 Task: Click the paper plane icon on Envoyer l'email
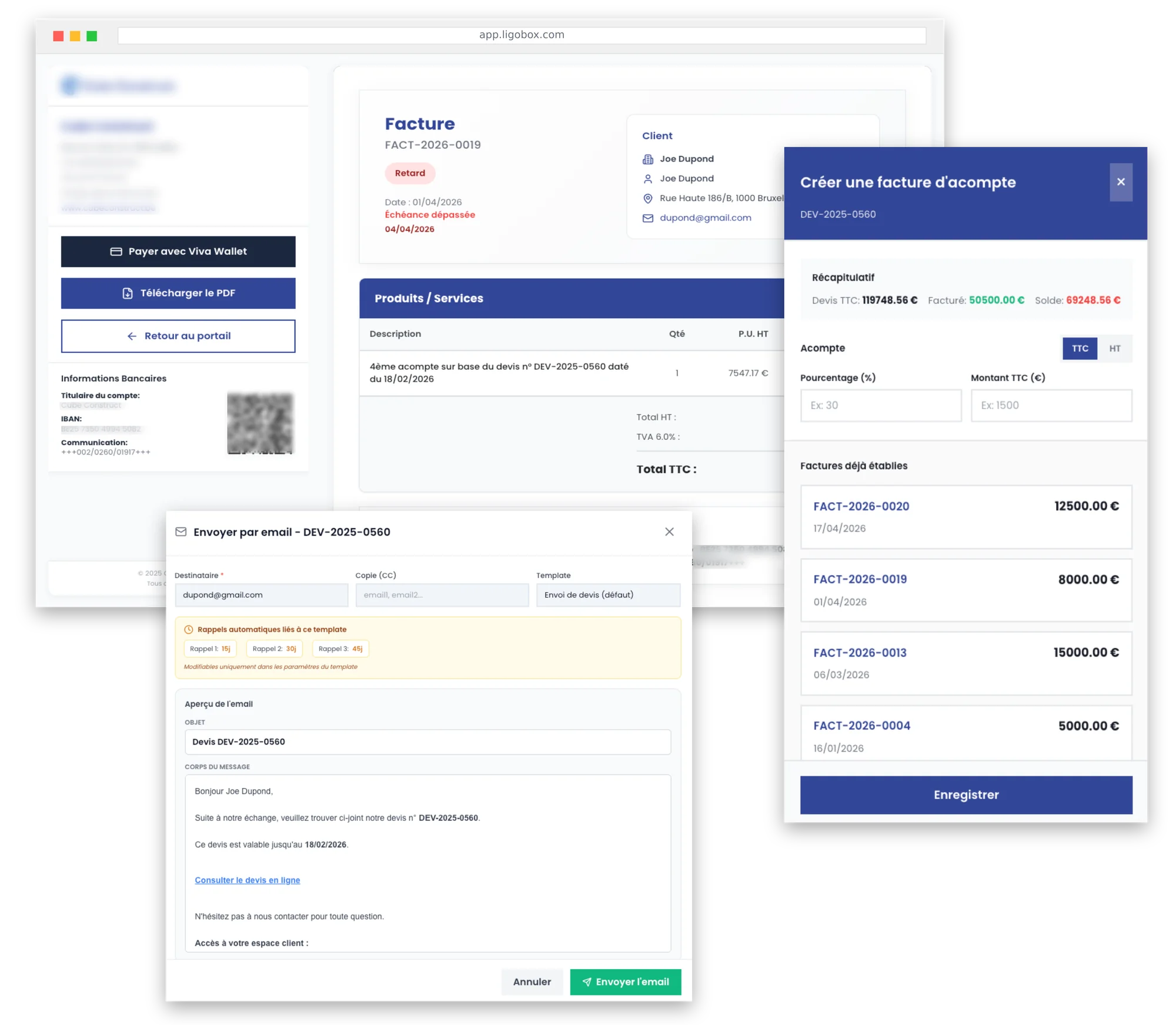(587, 982)
